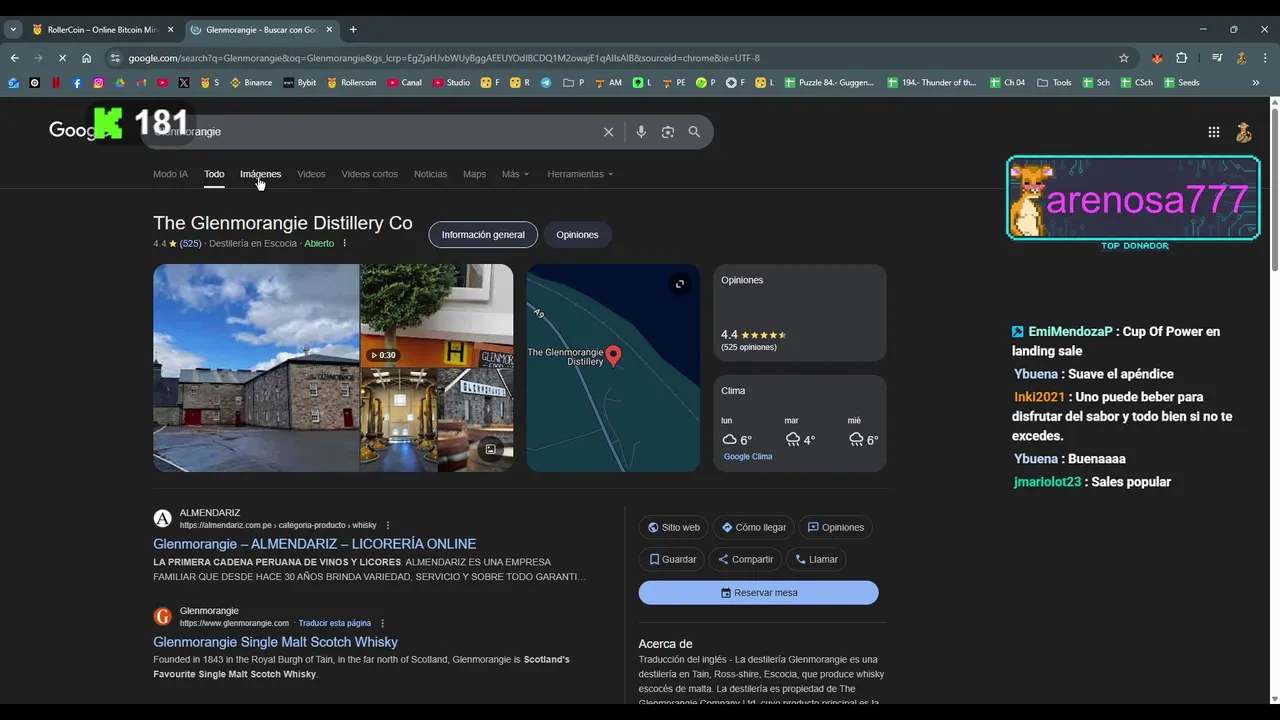The height and width of the screenshot is (720, 1280).
Task: Open the large distillery building photo
Action: click(x=255, y=367)
